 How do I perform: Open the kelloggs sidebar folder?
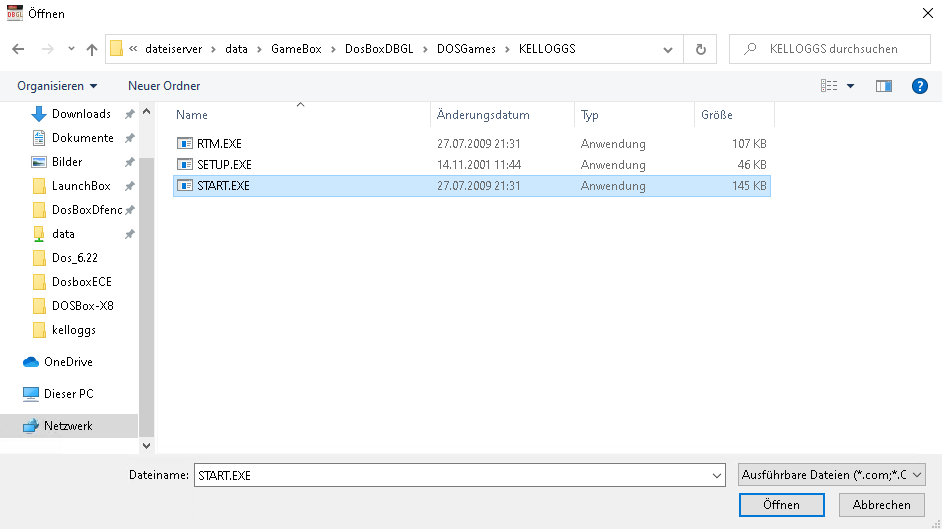pyautogui.click(x=73, y=330)
